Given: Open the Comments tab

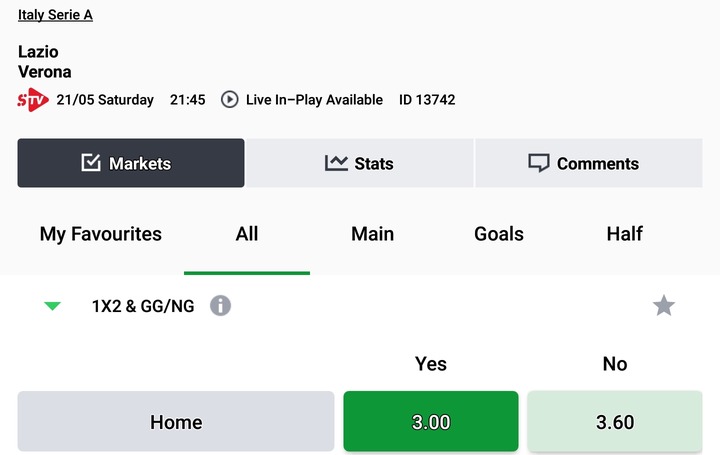Looking at the screenshot, I should tap(589, 163).
